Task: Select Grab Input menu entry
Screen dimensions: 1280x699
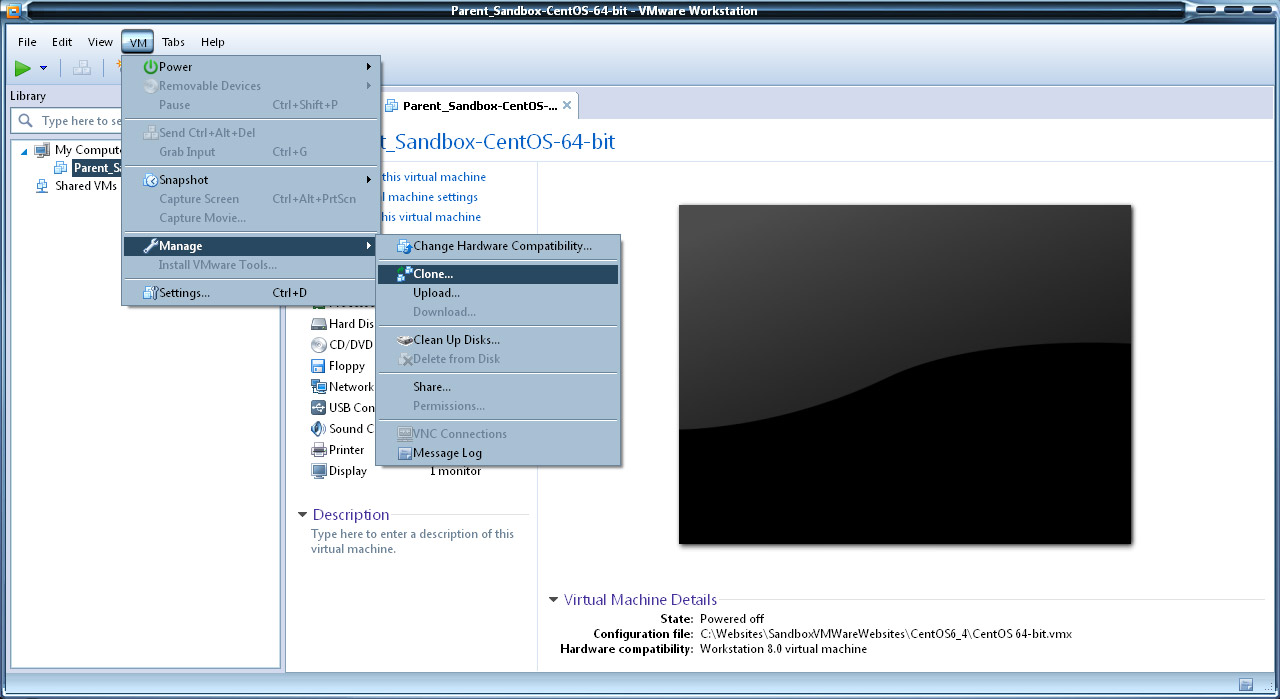Action: (251, 152)
